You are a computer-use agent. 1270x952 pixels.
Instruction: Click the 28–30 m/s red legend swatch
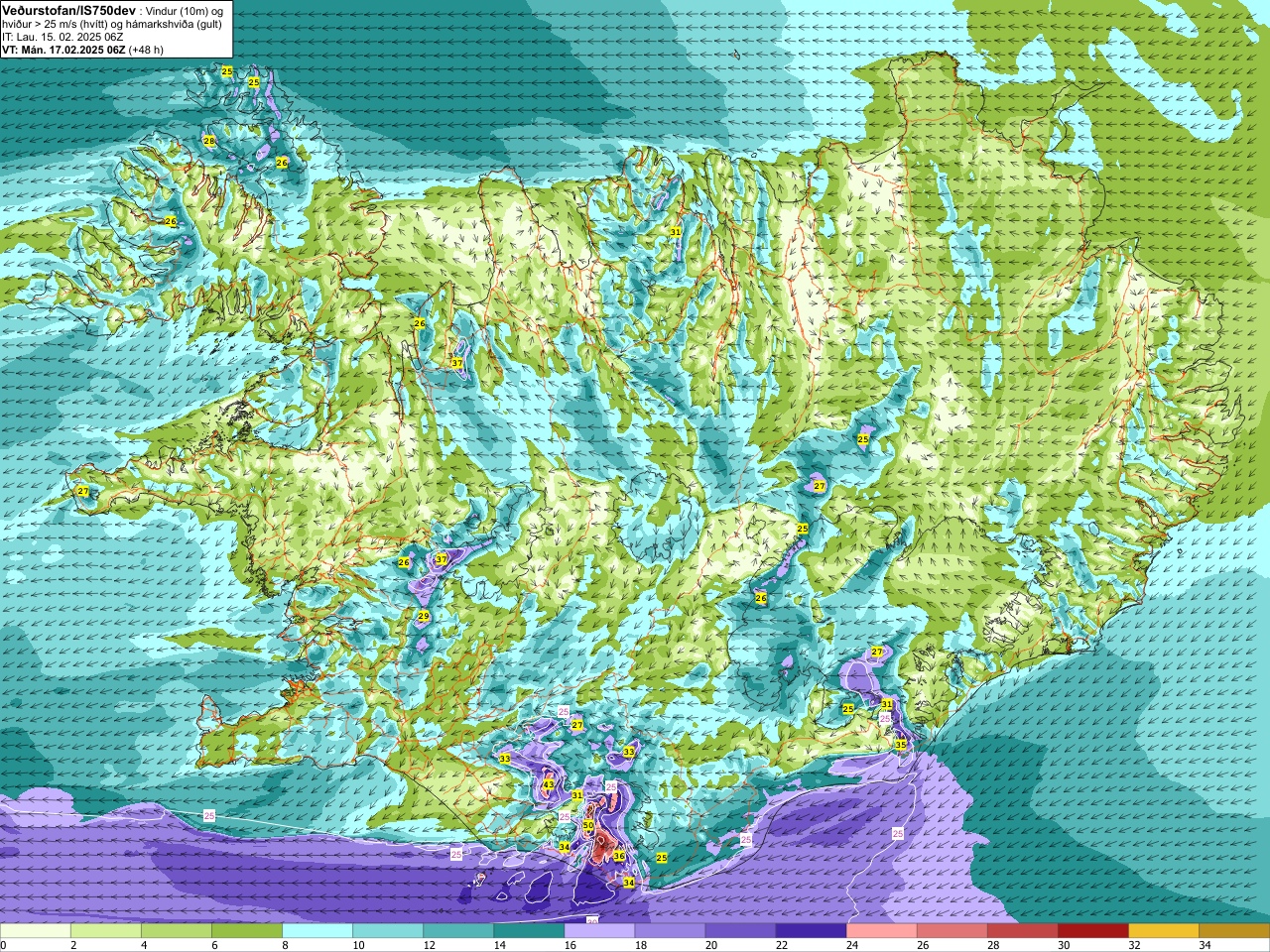pyautogui.click(x=1022, y=931)
